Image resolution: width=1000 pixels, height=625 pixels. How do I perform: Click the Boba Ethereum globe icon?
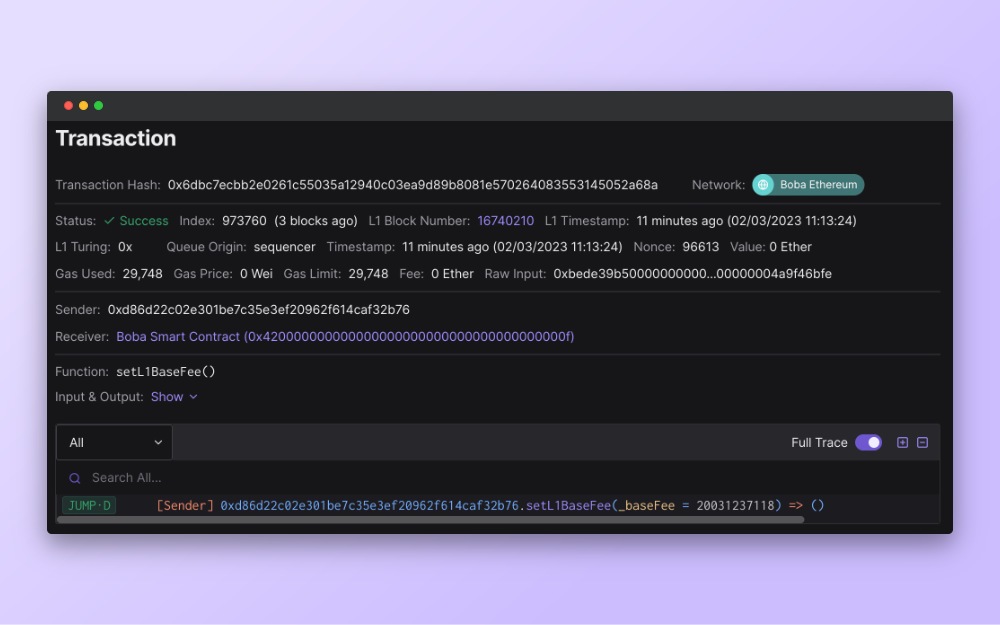764,185
